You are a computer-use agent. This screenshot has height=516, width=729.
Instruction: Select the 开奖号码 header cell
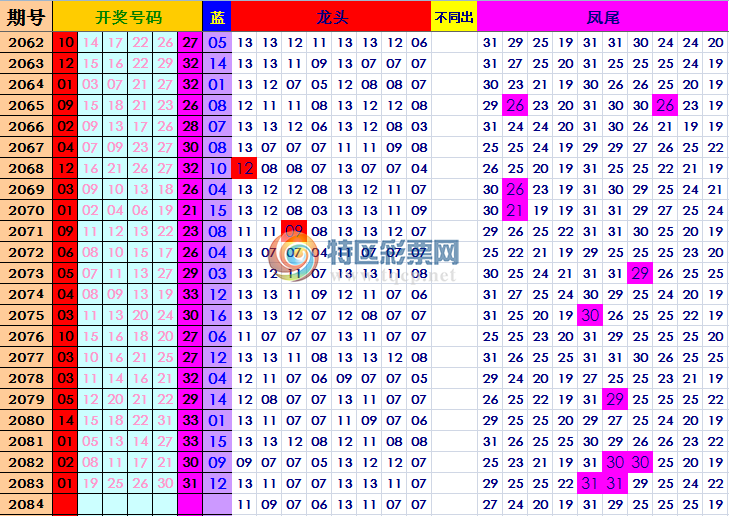[x=127, y=16]
